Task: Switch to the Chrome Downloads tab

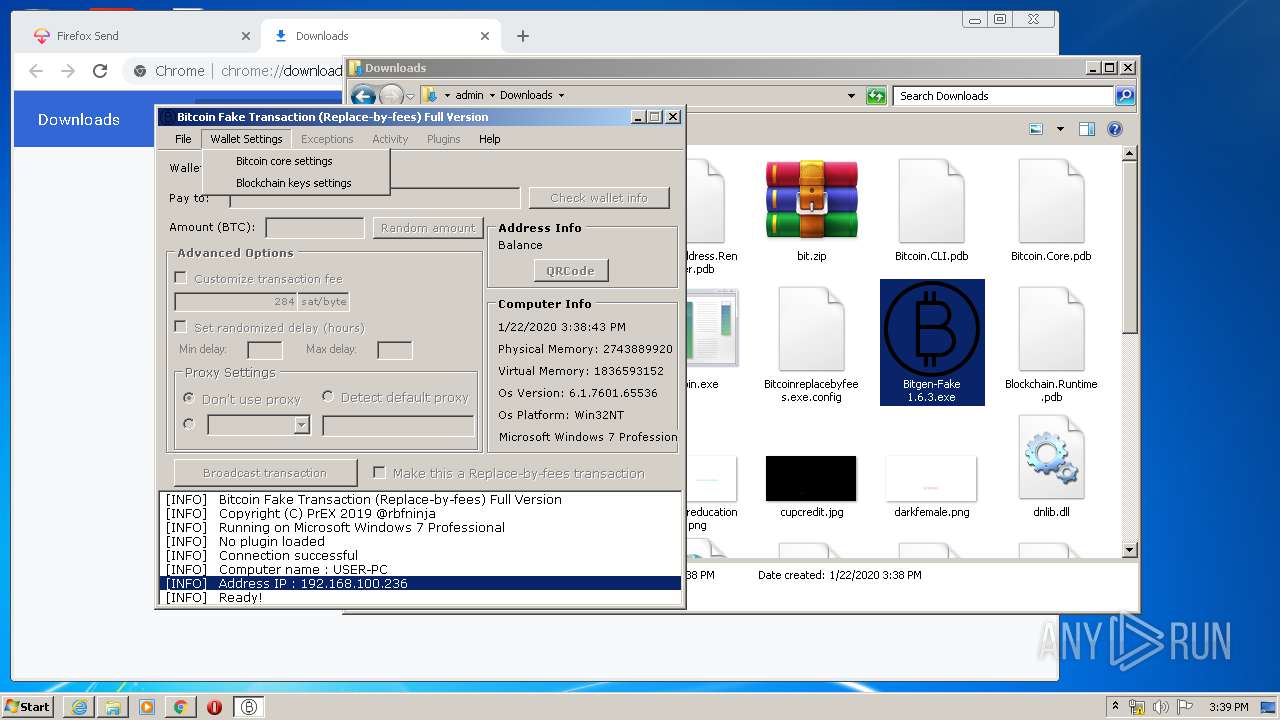Action: click(381, 36)
